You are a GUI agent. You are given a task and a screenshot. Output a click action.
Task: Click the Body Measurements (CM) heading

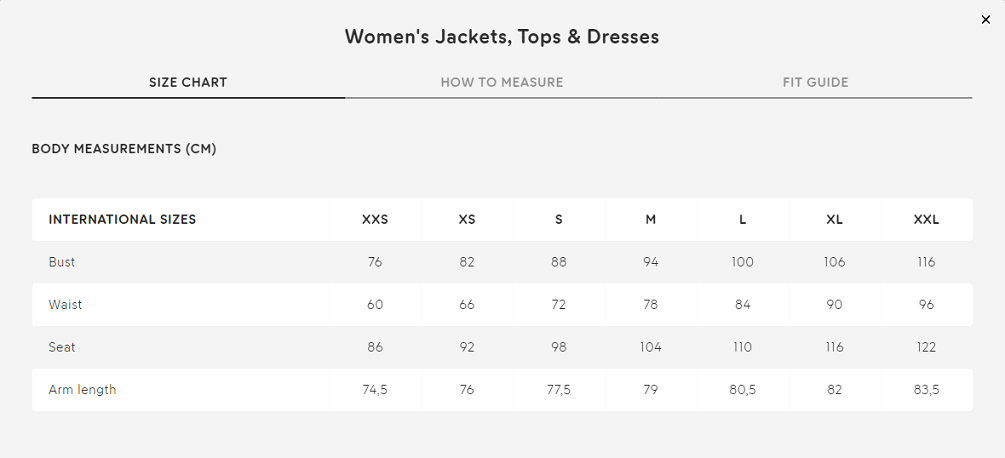point(124,149)
